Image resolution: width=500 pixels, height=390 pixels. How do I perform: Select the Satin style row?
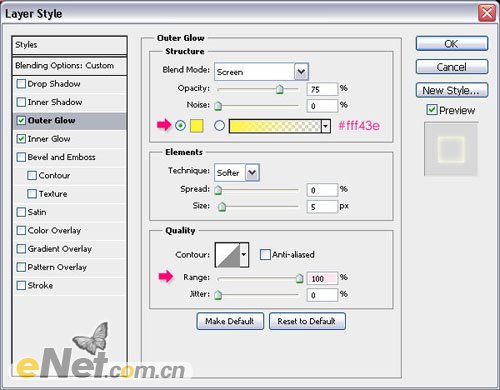69,212
